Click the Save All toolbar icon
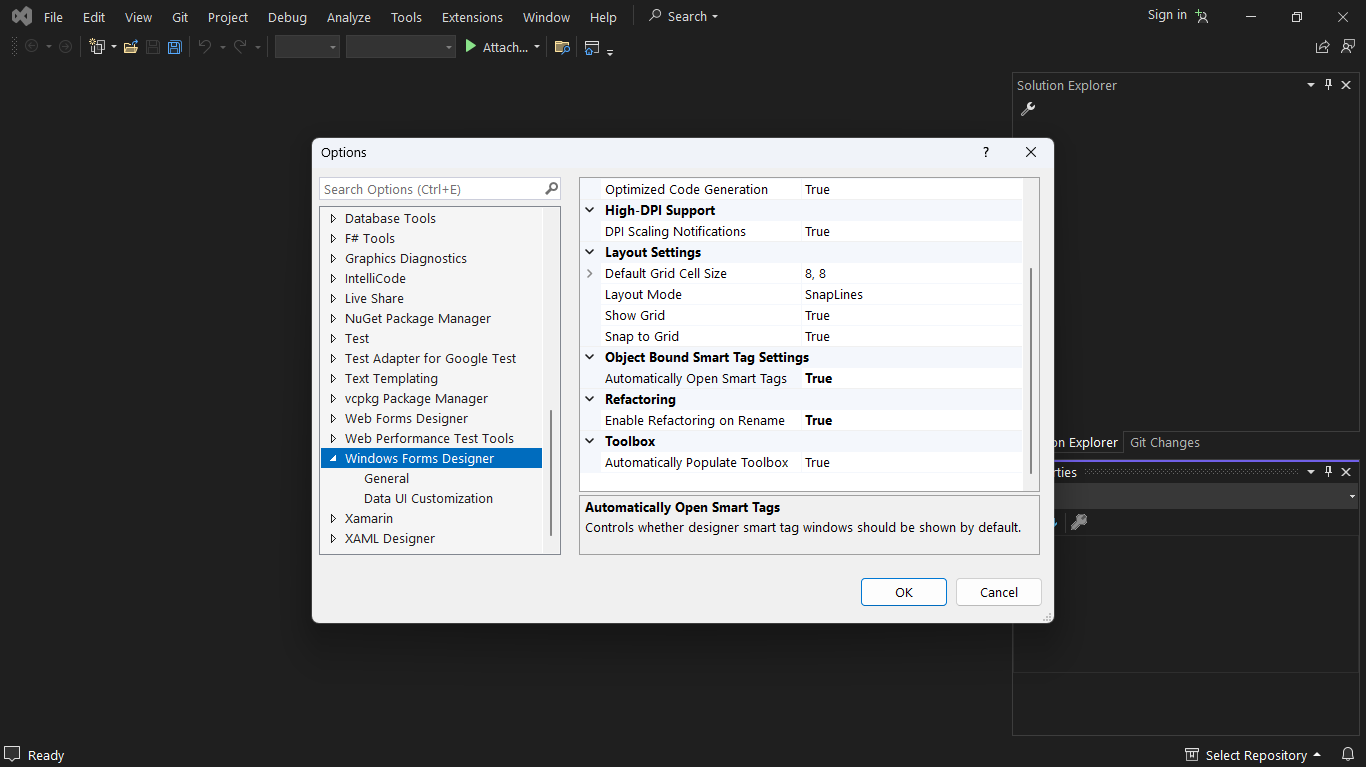This screenshot has width=1366, height=768. [x=174, y=46]
